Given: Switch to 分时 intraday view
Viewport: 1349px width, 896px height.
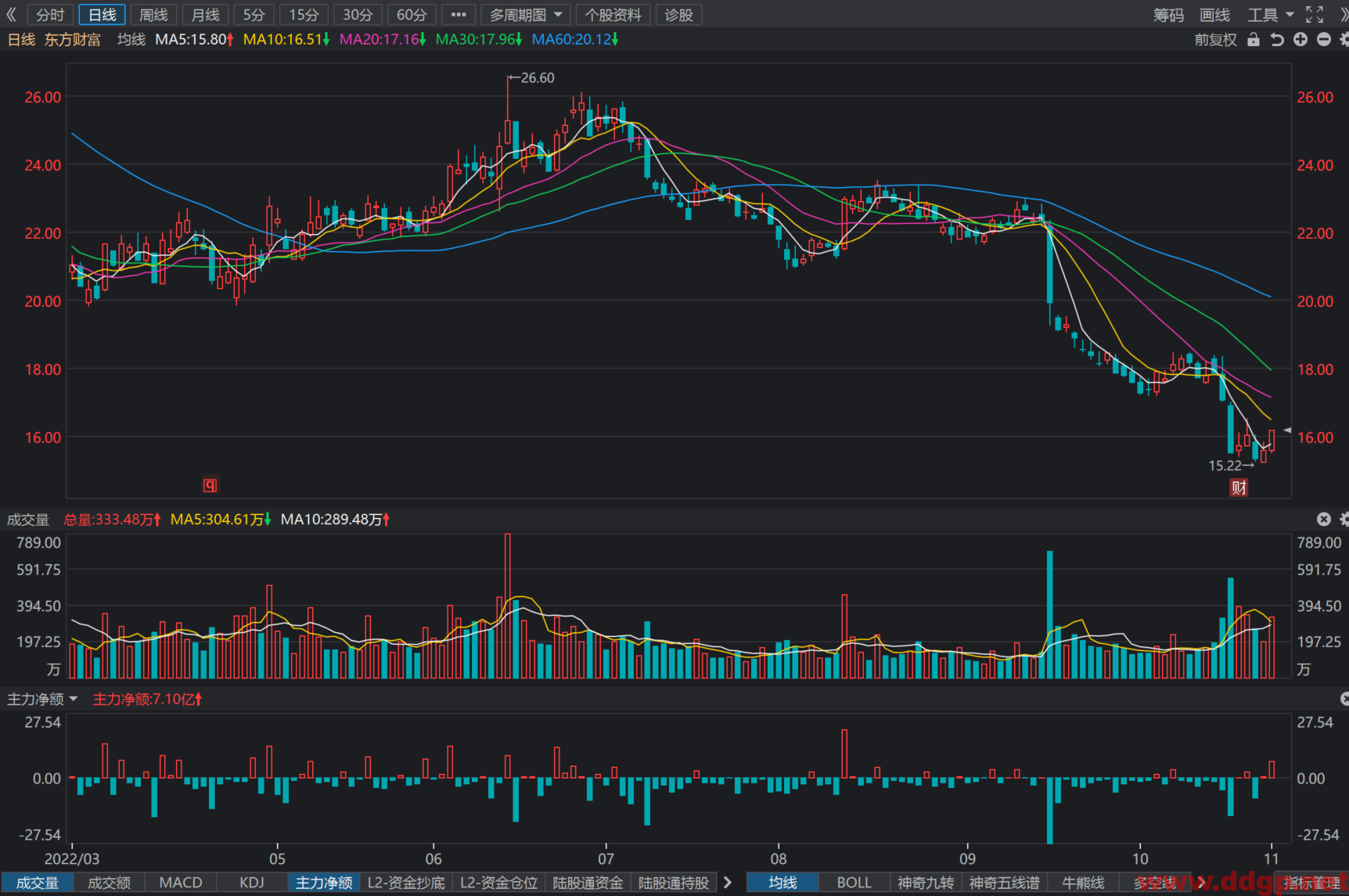Looking at the screenshot, I should (x=50, y=15).
